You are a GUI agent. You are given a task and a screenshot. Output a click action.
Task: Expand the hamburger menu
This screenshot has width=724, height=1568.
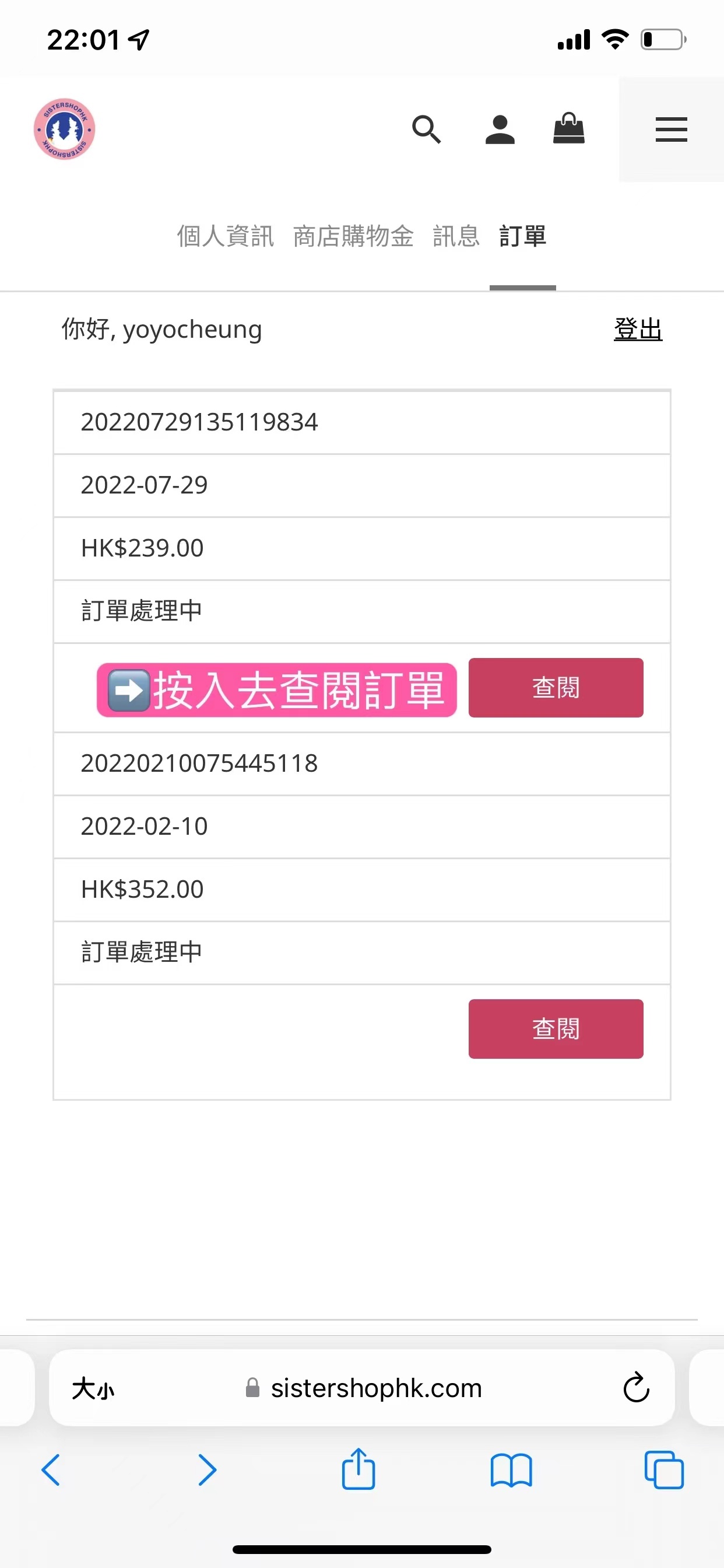(x=671, y=129)
